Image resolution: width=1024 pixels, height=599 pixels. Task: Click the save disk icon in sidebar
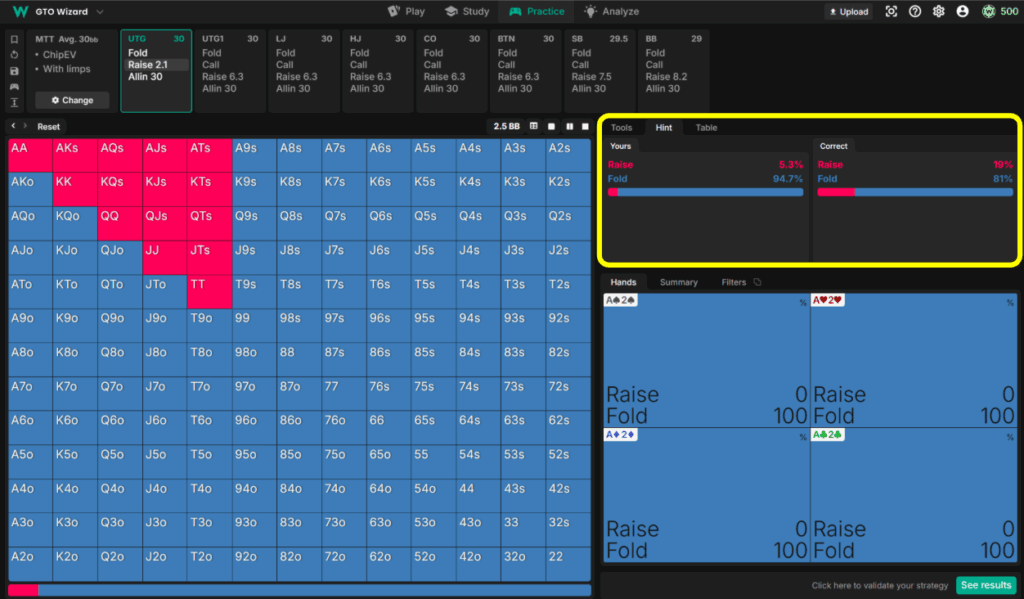(x=14, y=71)
